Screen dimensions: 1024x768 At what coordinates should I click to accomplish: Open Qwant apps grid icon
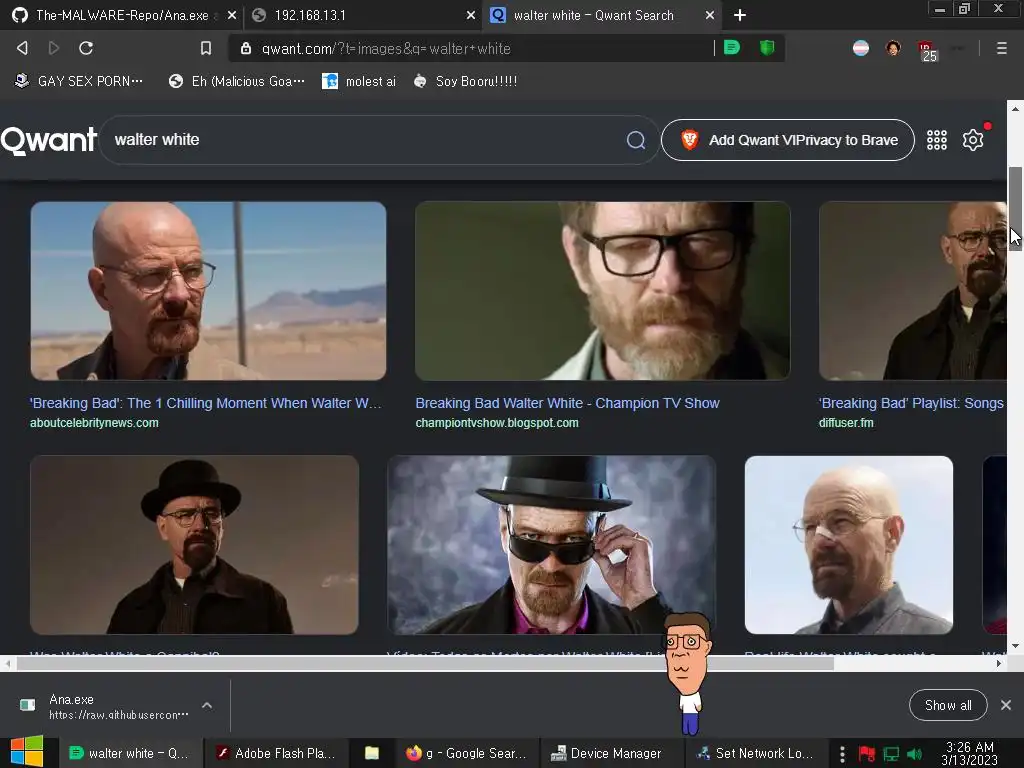(936, 140)
